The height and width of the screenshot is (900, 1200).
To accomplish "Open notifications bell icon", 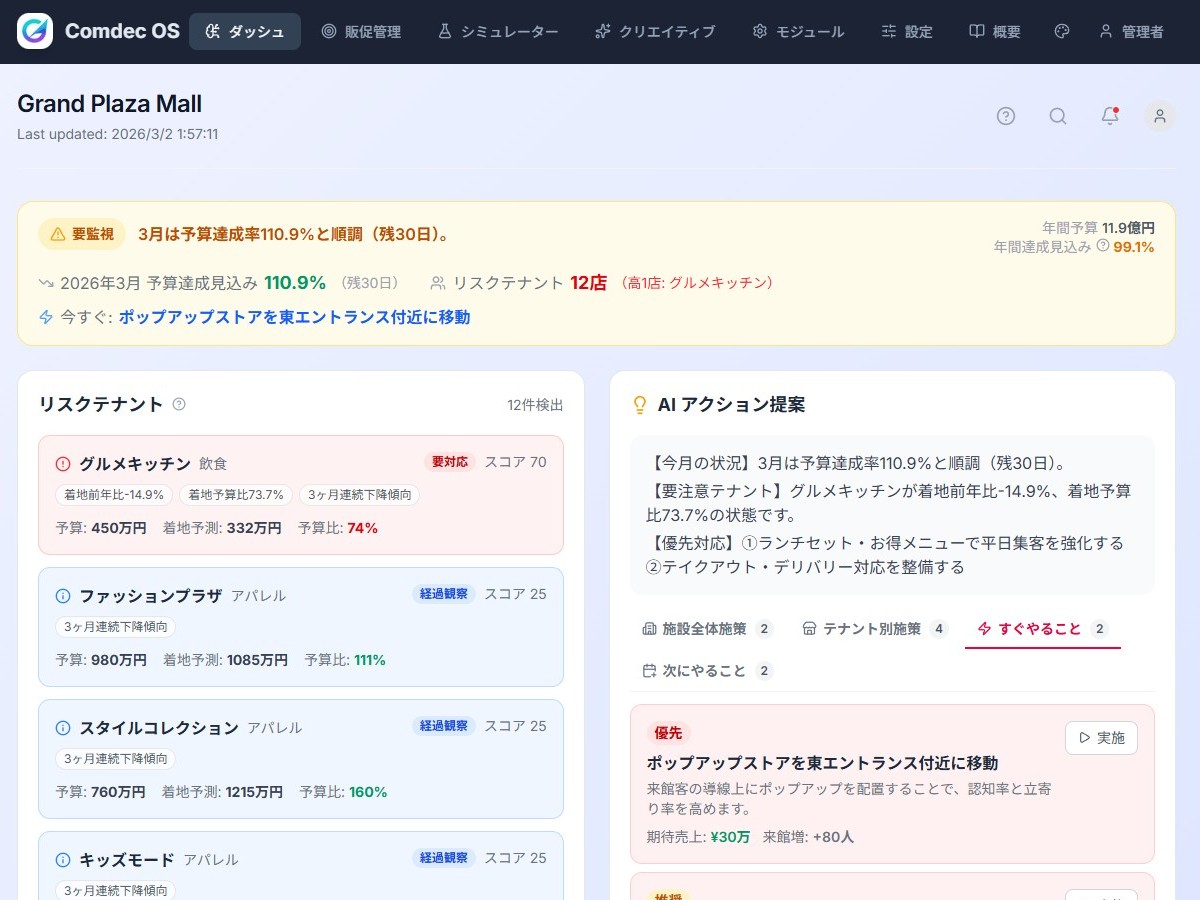I will (1110, 116).
